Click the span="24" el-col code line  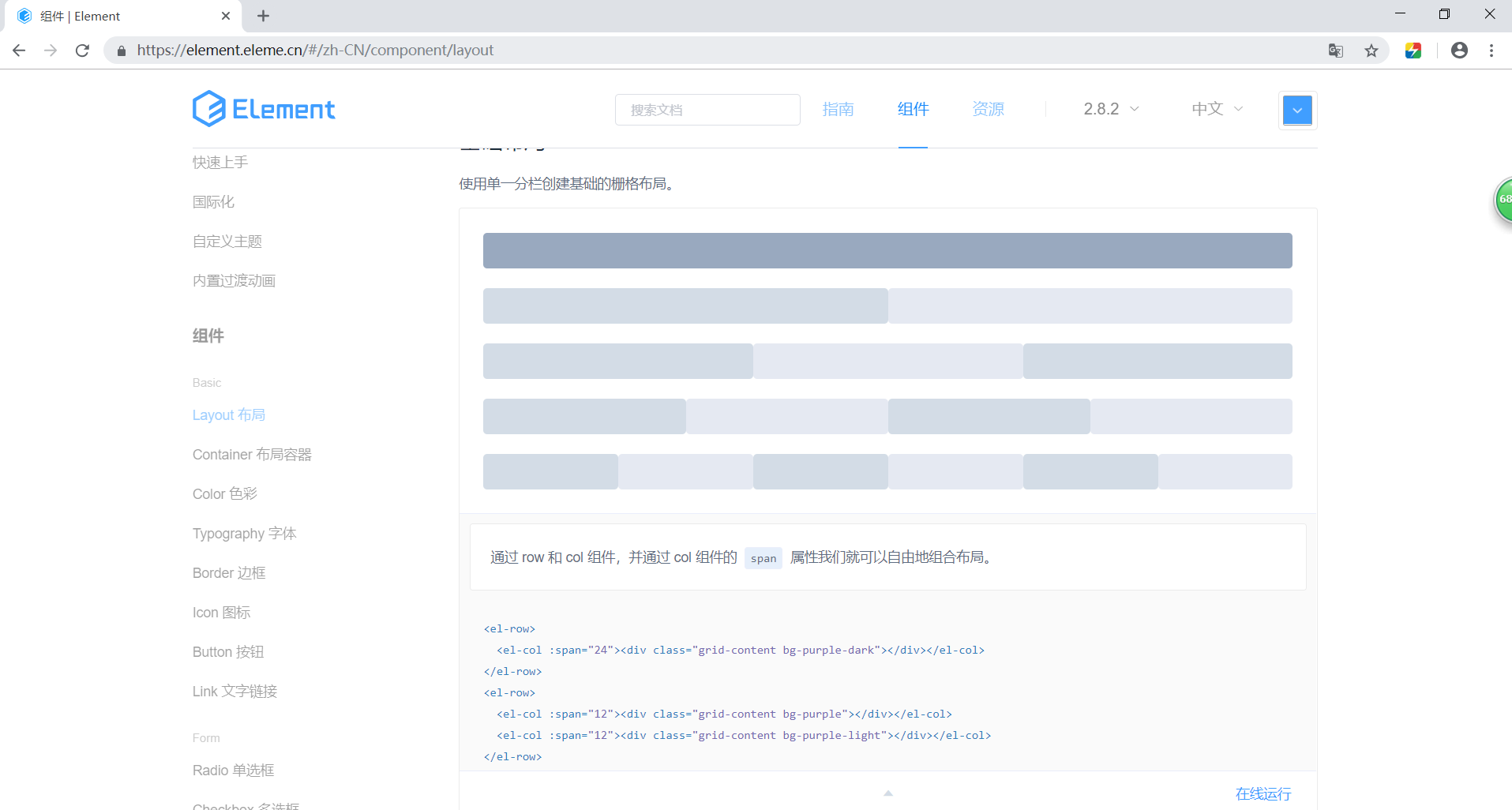point(741,651)
